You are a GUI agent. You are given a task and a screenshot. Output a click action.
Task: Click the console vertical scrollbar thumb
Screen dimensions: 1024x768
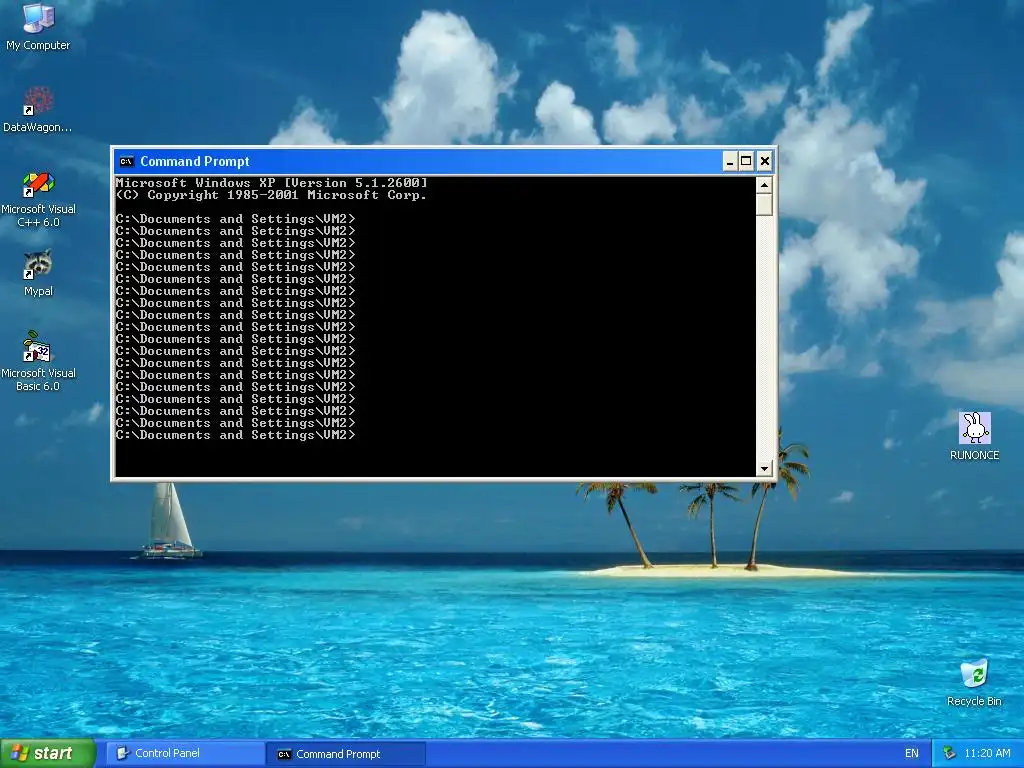764,205
